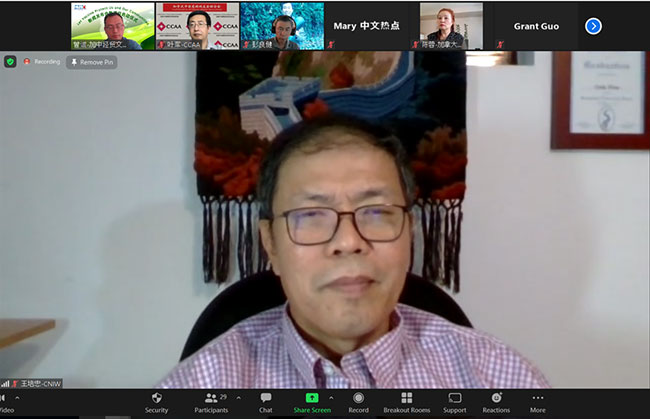Click the Recording indicator
Viewport: 650px width, 419px height.
point(42,61)
